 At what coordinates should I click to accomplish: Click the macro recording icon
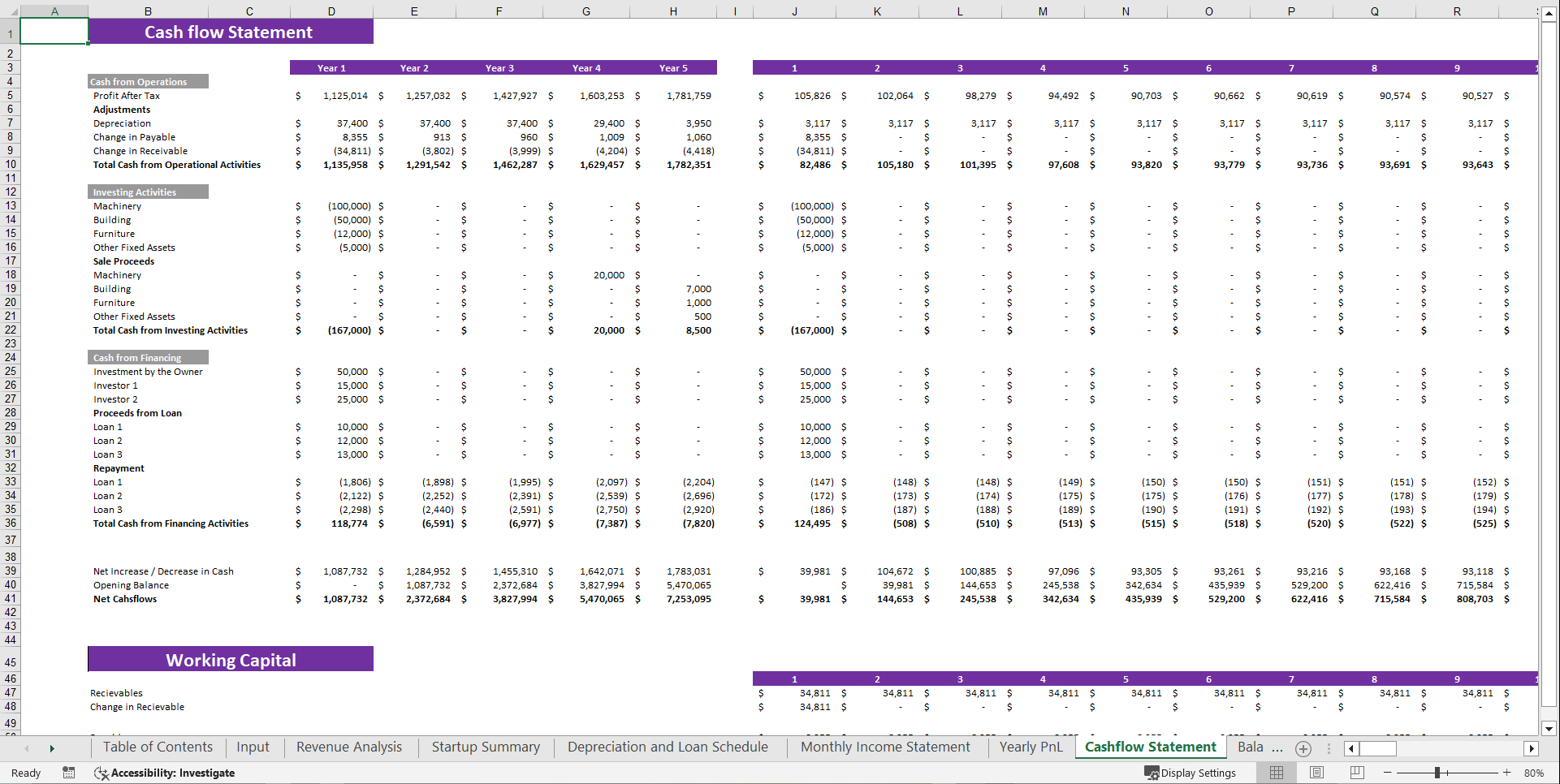point(69,773)
